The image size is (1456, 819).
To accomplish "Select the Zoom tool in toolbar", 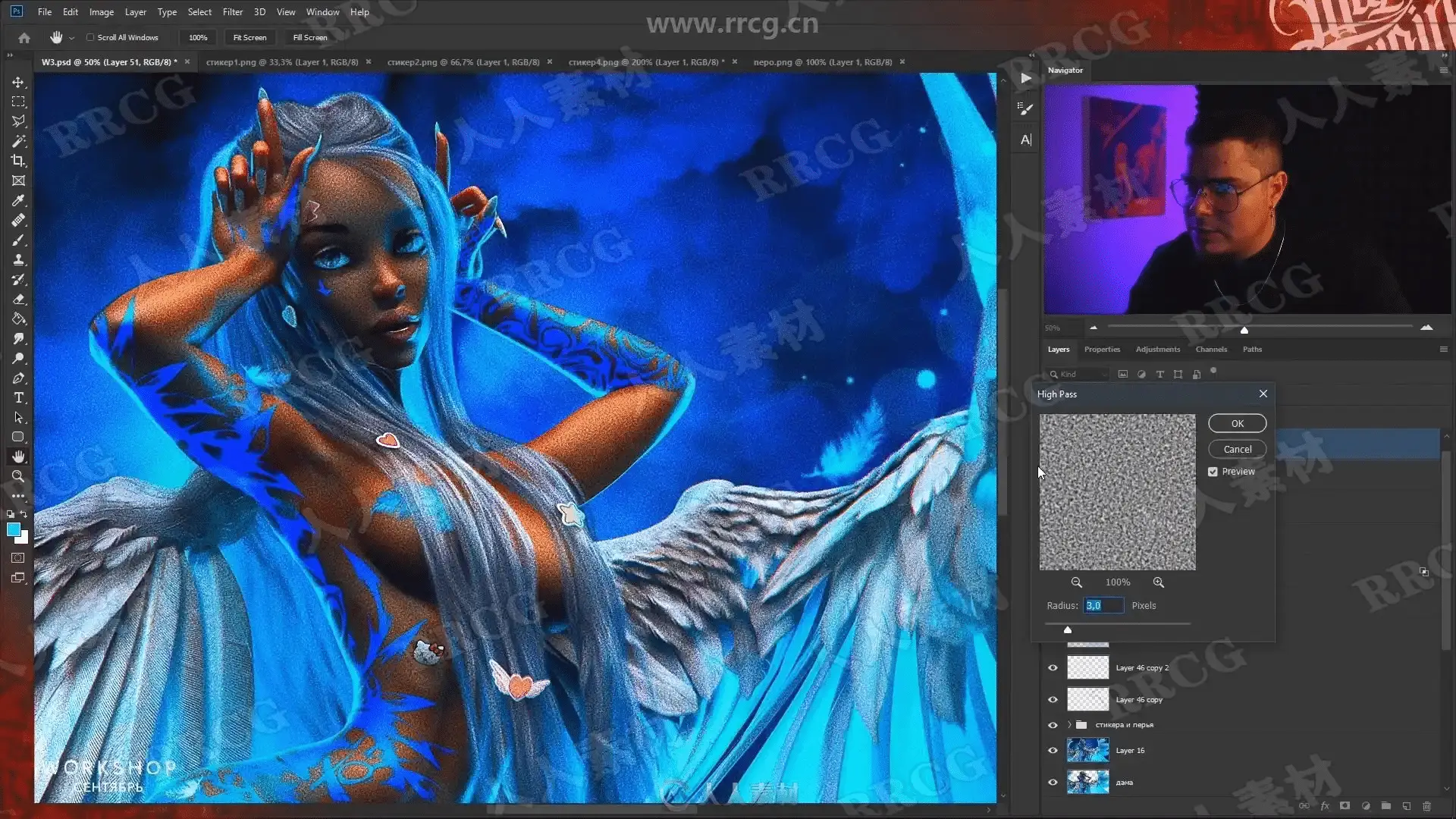I will pos(18,476).
